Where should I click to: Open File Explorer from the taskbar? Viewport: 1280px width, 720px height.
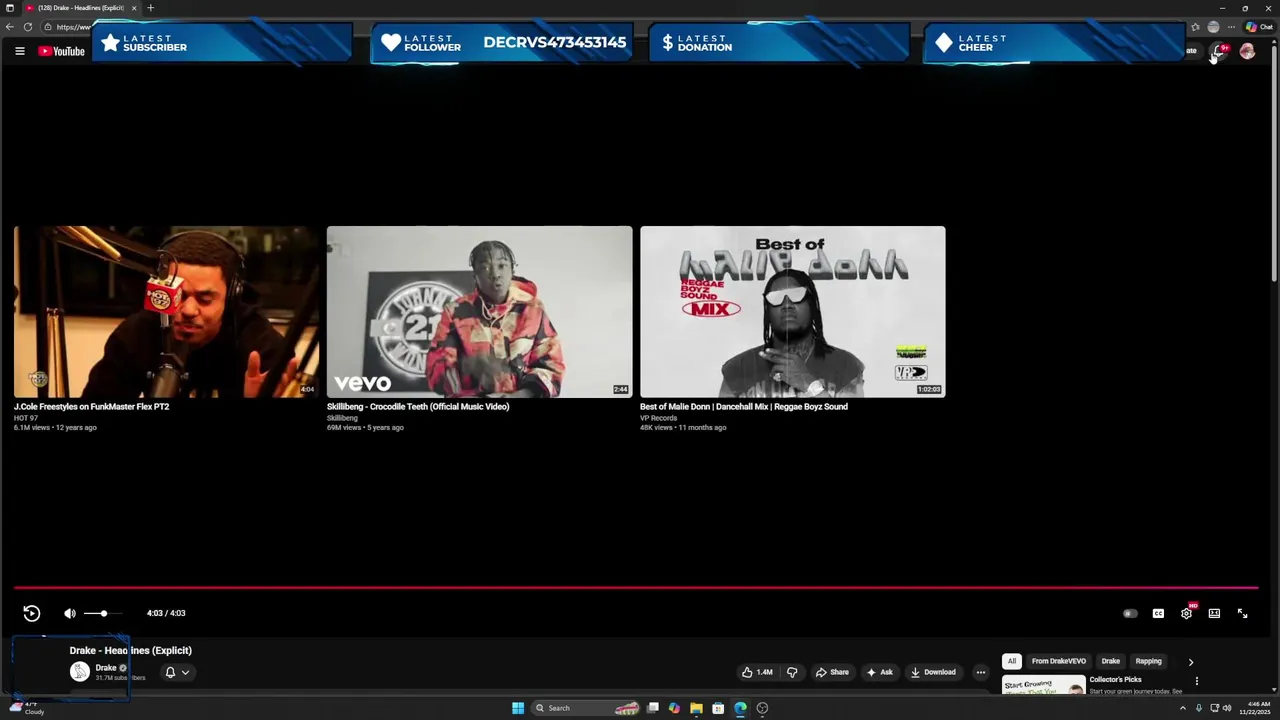pos(696,708)
